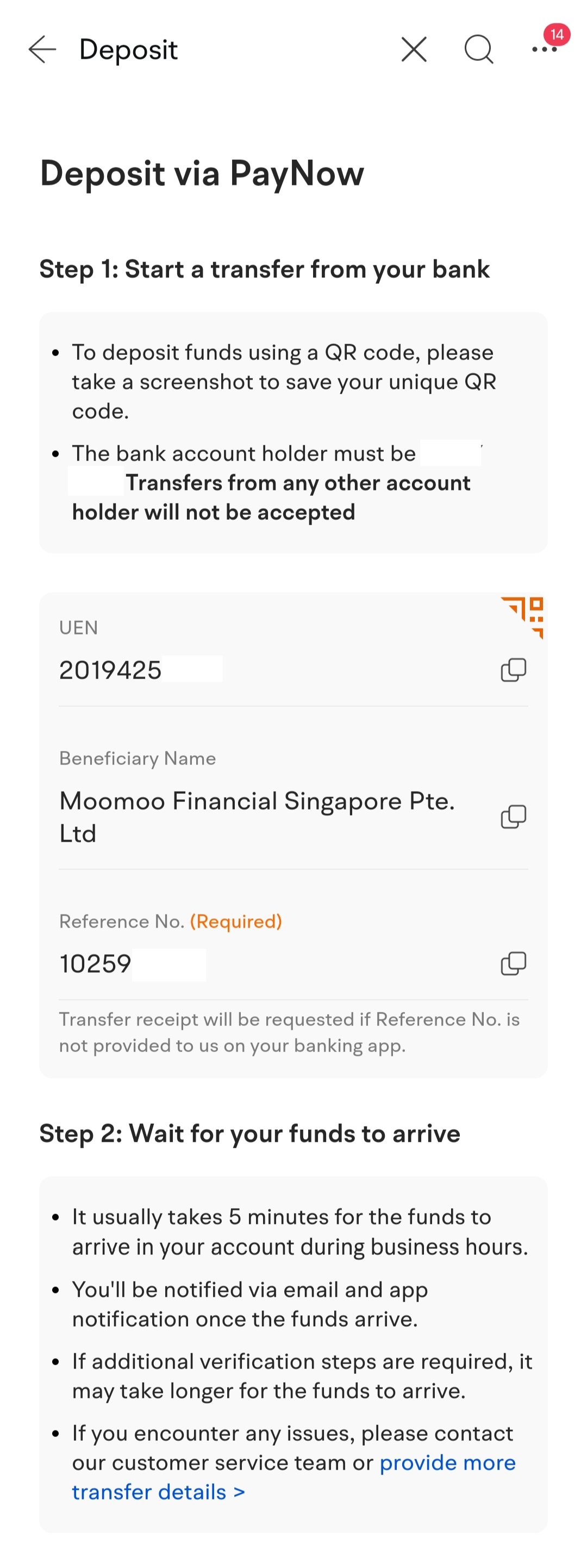Tap the Reference No. value 10259
The image size is (587, 1568).
[95, 963]
